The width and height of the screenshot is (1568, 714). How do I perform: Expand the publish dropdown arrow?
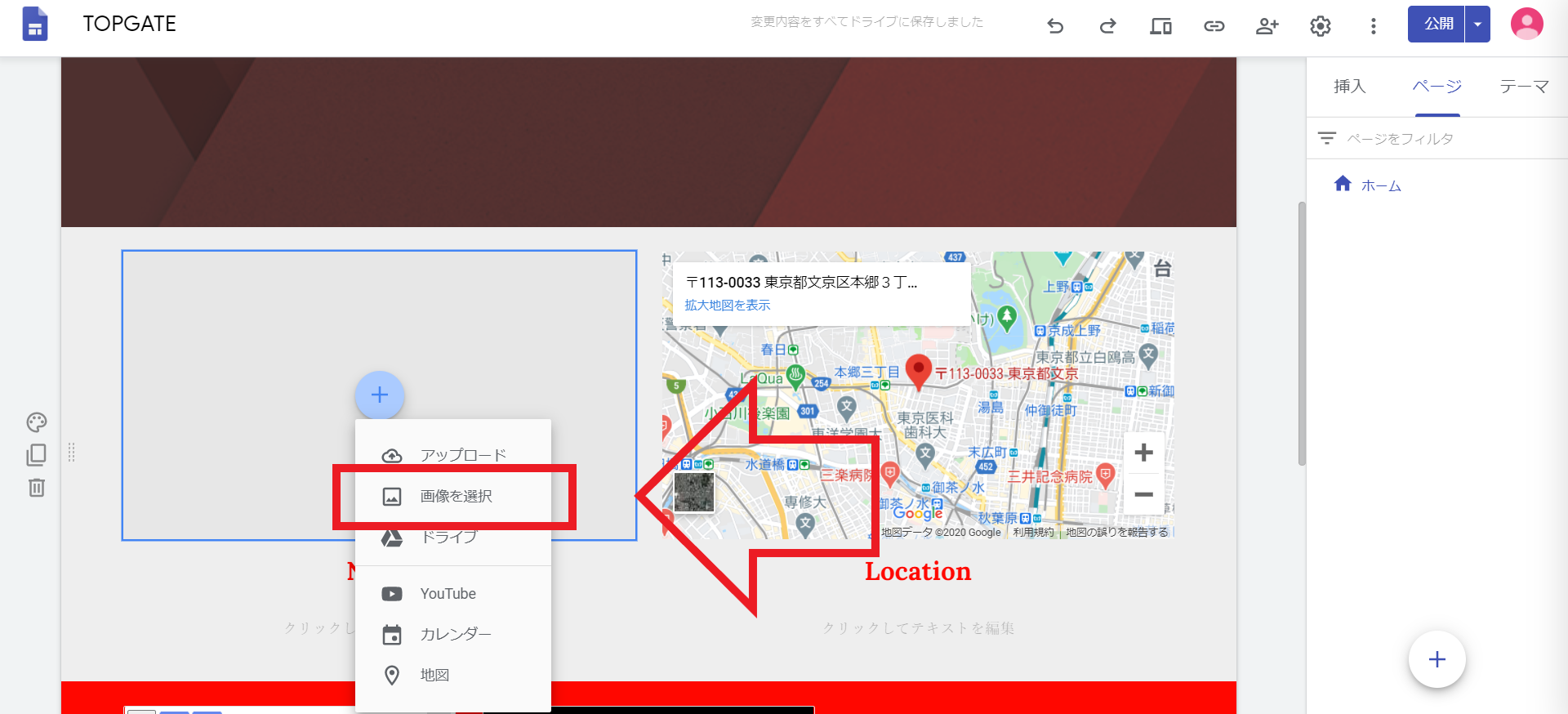point(1477,24)
